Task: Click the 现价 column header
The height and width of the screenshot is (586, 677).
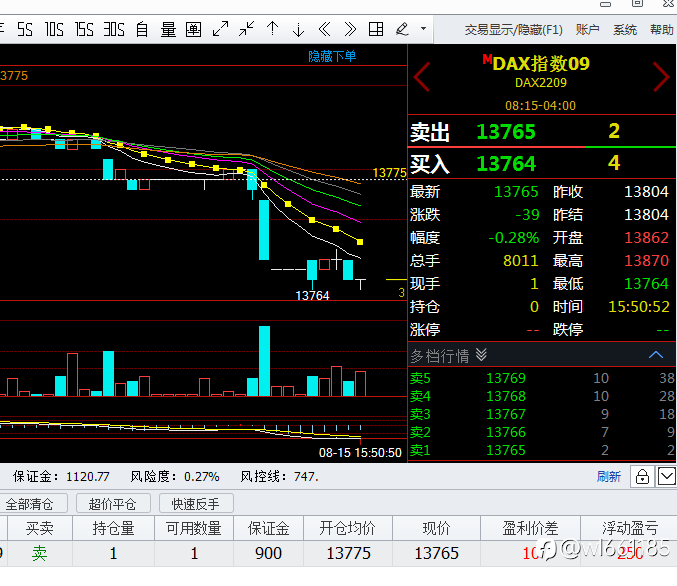Action: [437, 528]
